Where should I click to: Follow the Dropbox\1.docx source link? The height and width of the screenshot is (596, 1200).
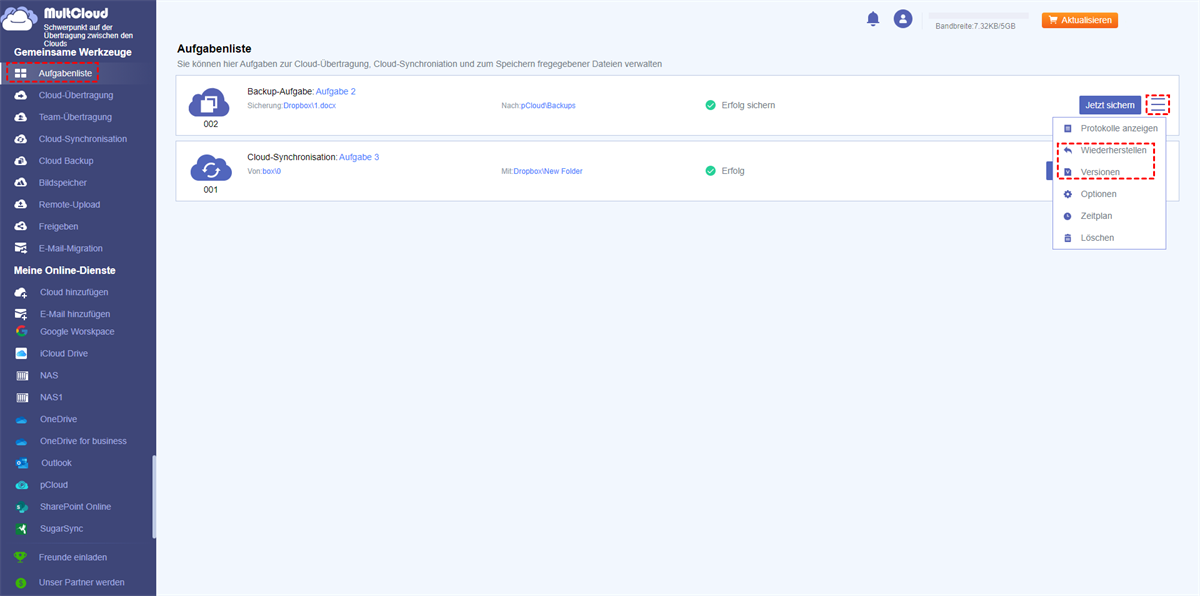point(310,105)
